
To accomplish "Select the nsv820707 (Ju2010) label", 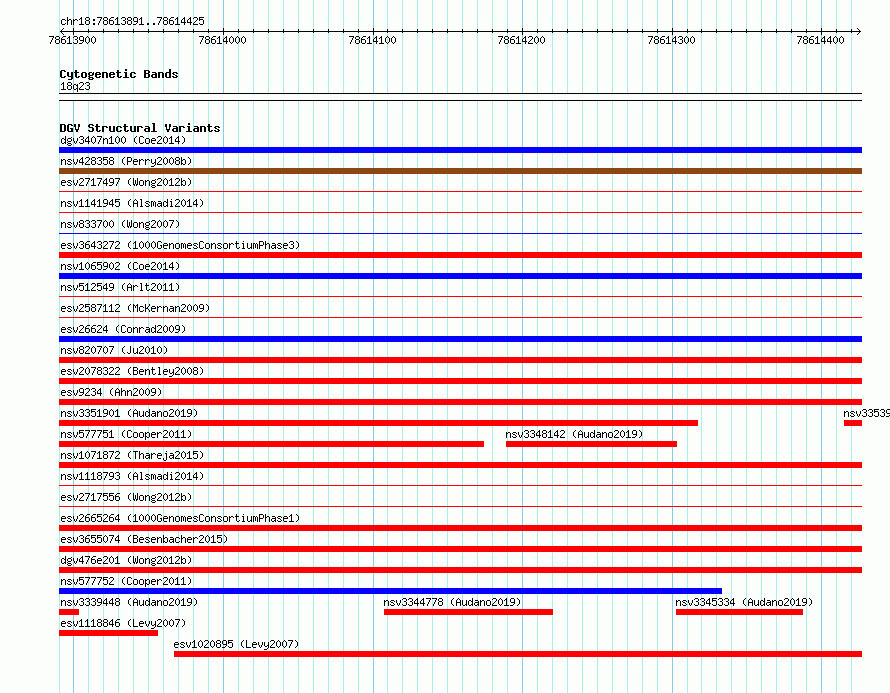I will (114, 350).
